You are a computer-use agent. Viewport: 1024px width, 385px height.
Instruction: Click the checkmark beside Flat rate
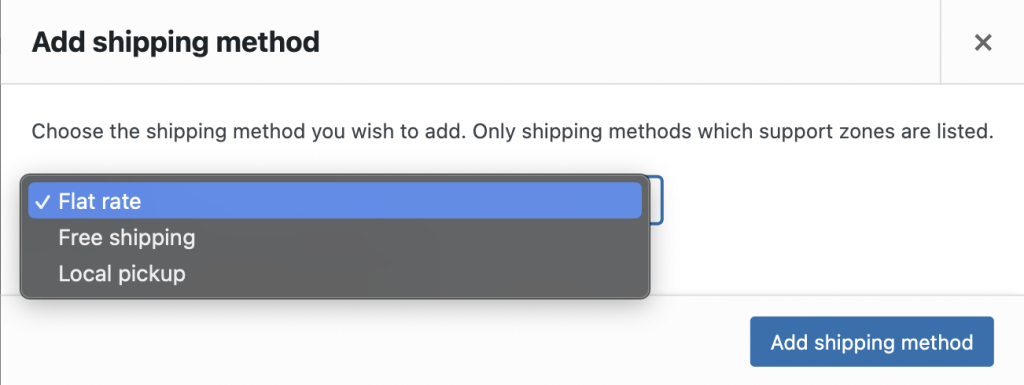coord(42,202)
